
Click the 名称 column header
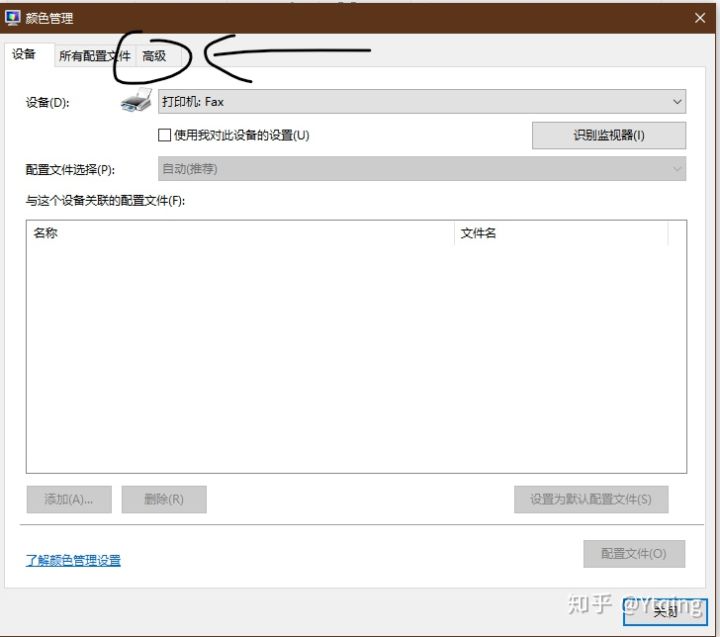click(x=240, y=233)
